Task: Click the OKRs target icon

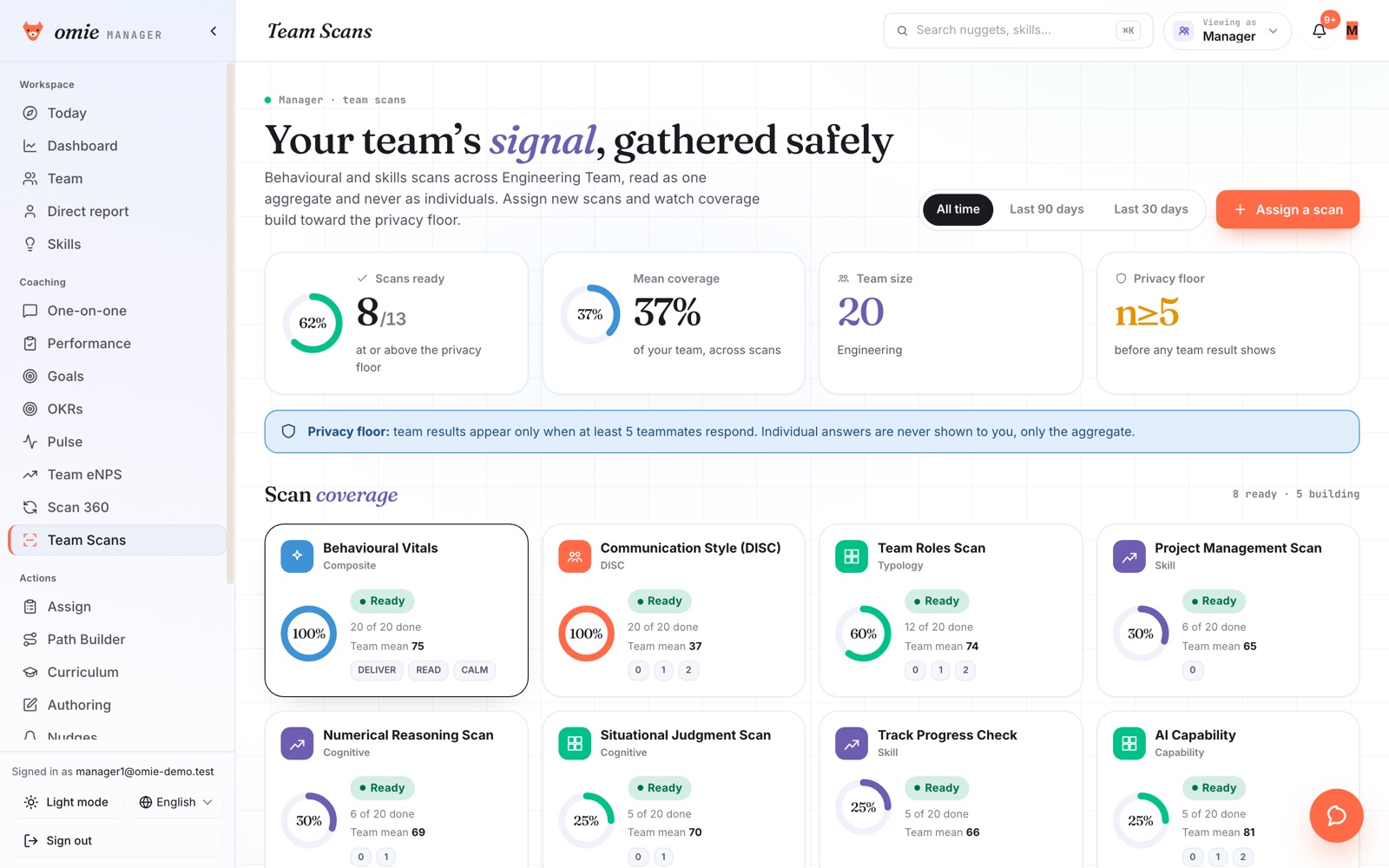Action: pyautogui.click(x=30, y=409)
